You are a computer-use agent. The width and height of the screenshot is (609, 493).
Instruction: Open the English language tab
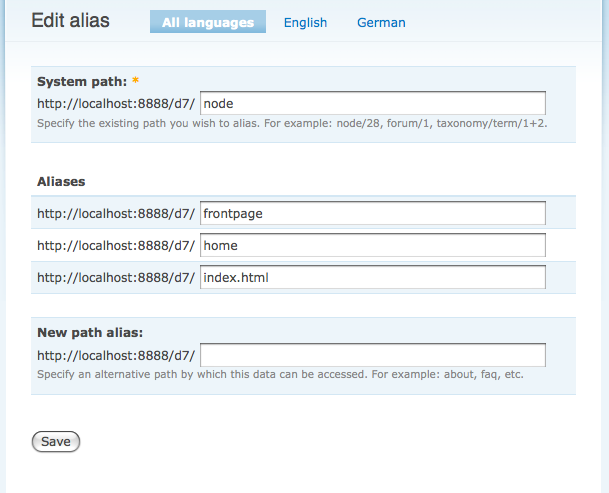[305, 22]
